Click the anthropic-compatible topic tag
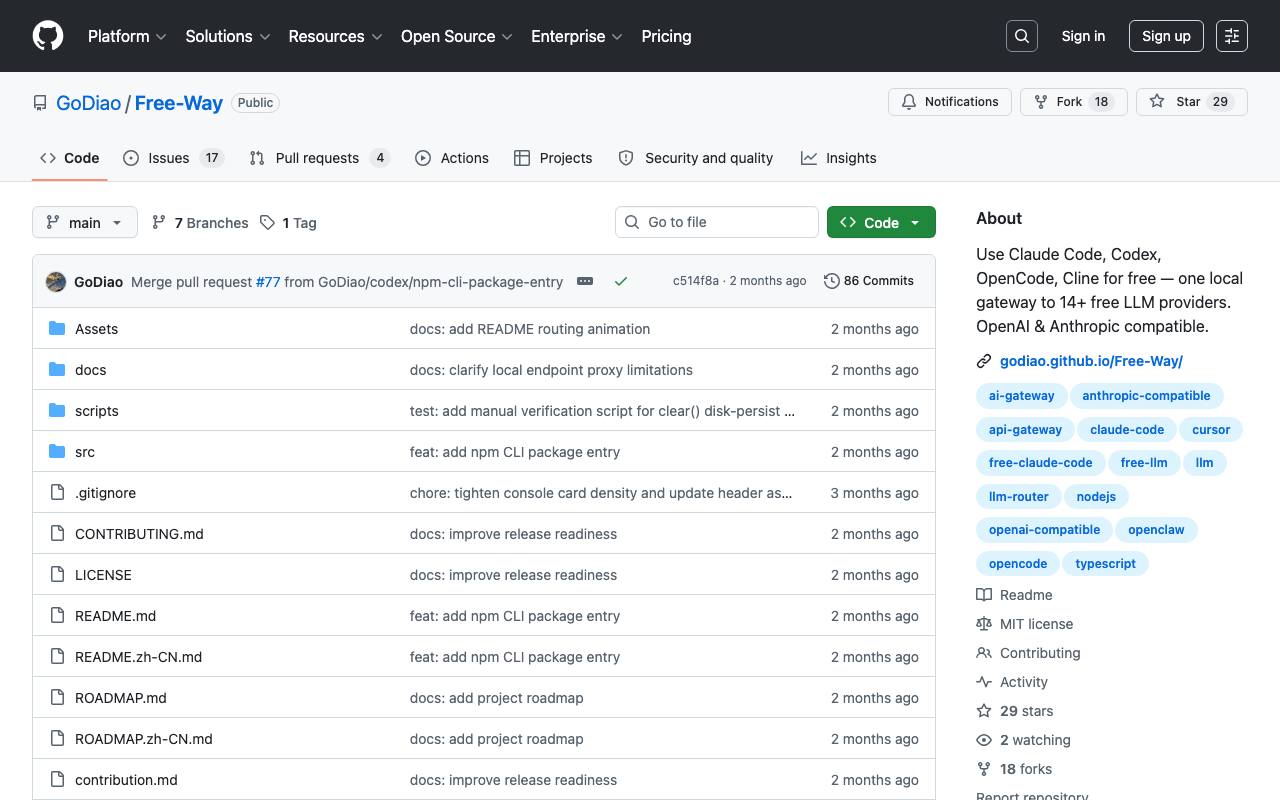The height and width of the screenshot is (800, 1280). click(1146, 396)
